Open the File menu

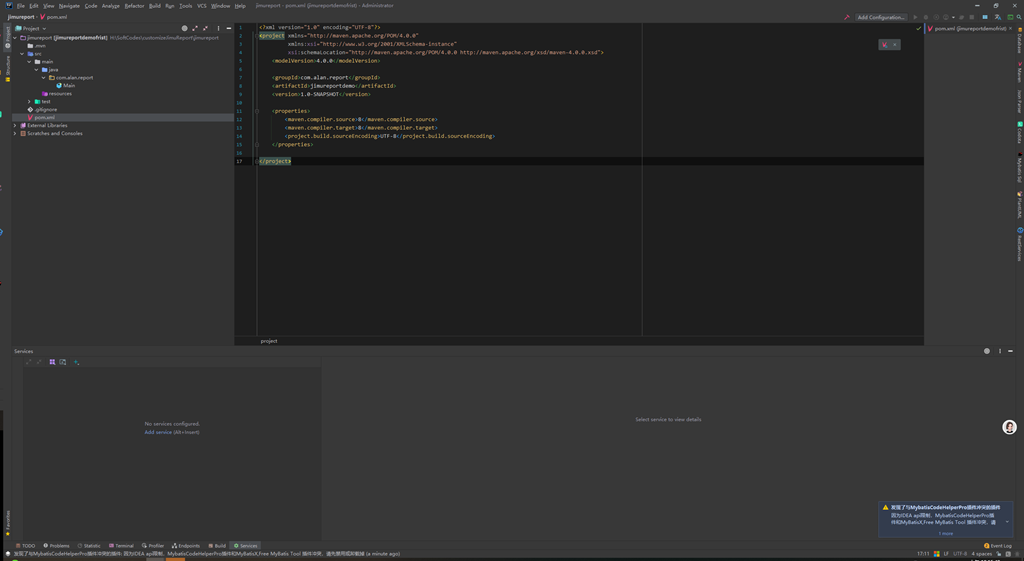(21, 6)
